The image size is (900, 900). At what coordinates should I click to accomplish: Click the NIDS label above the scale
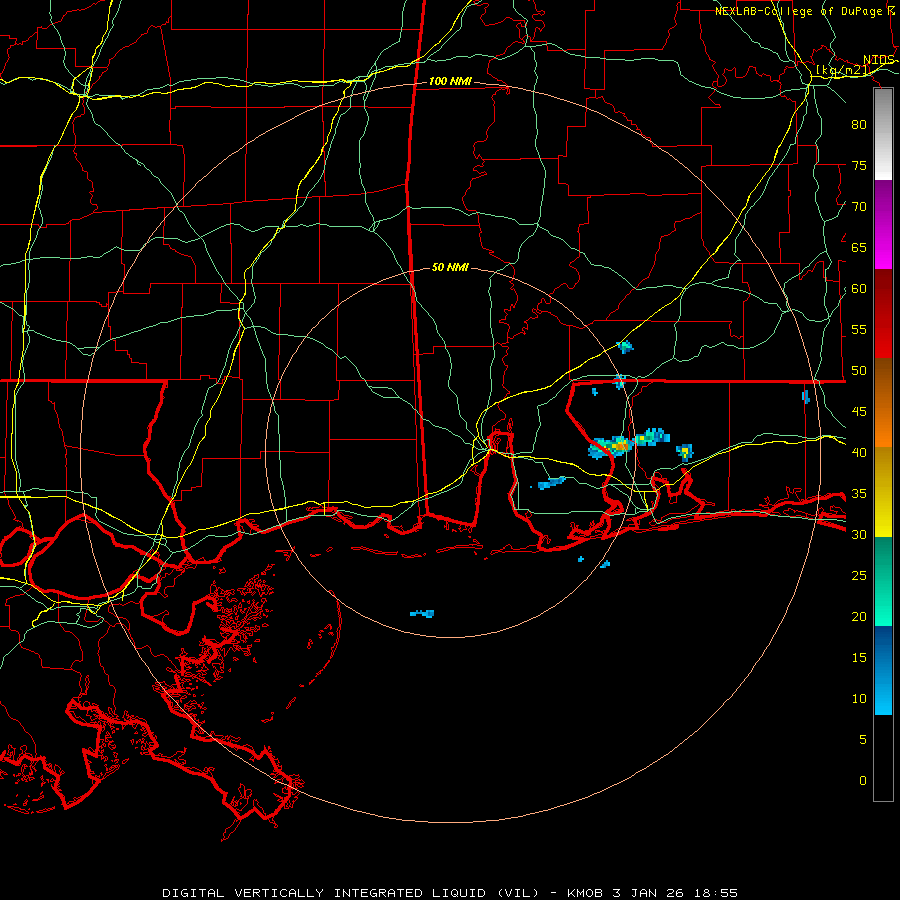tap(879, 60)
